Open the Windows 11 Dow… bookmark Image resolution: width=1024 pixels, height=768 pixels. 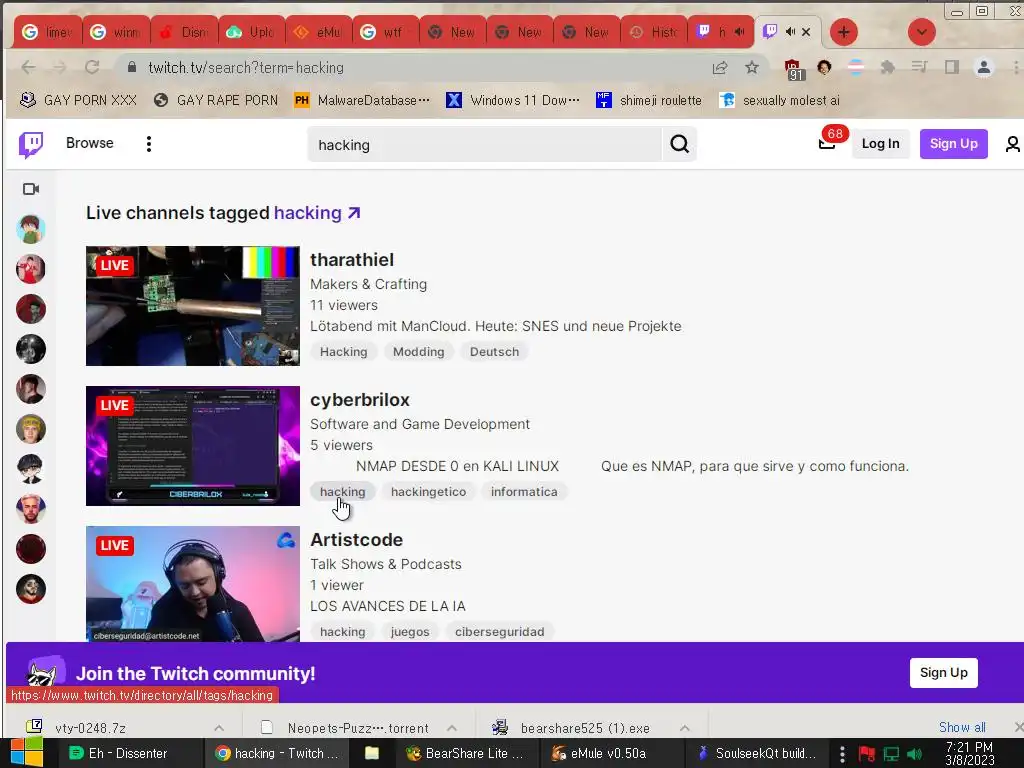513,100
